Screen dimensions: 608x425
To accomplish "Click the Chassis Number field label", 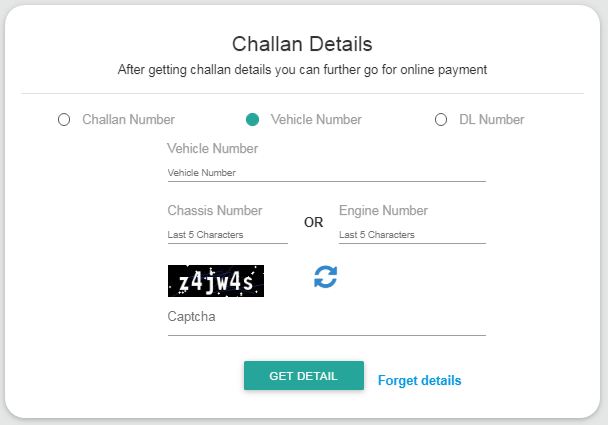I will pos(215,210).
